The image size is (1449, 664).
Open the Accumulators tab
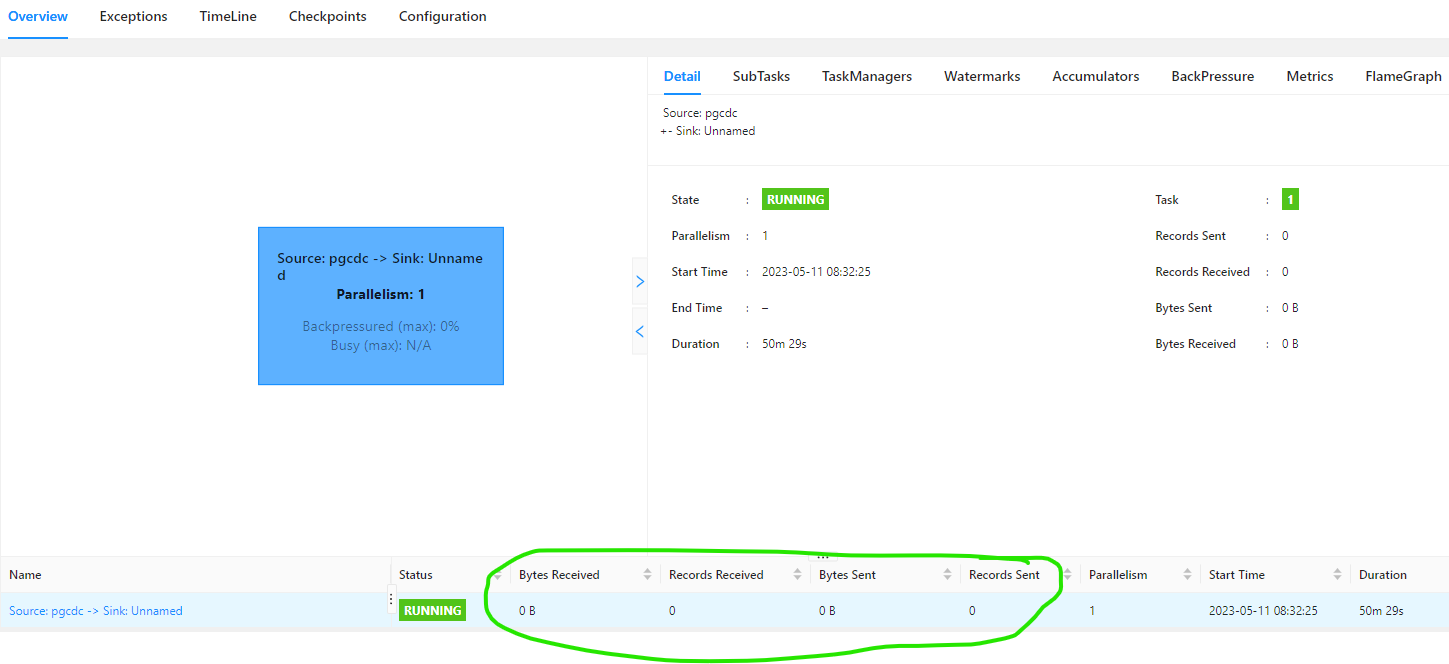point(1096,76)
